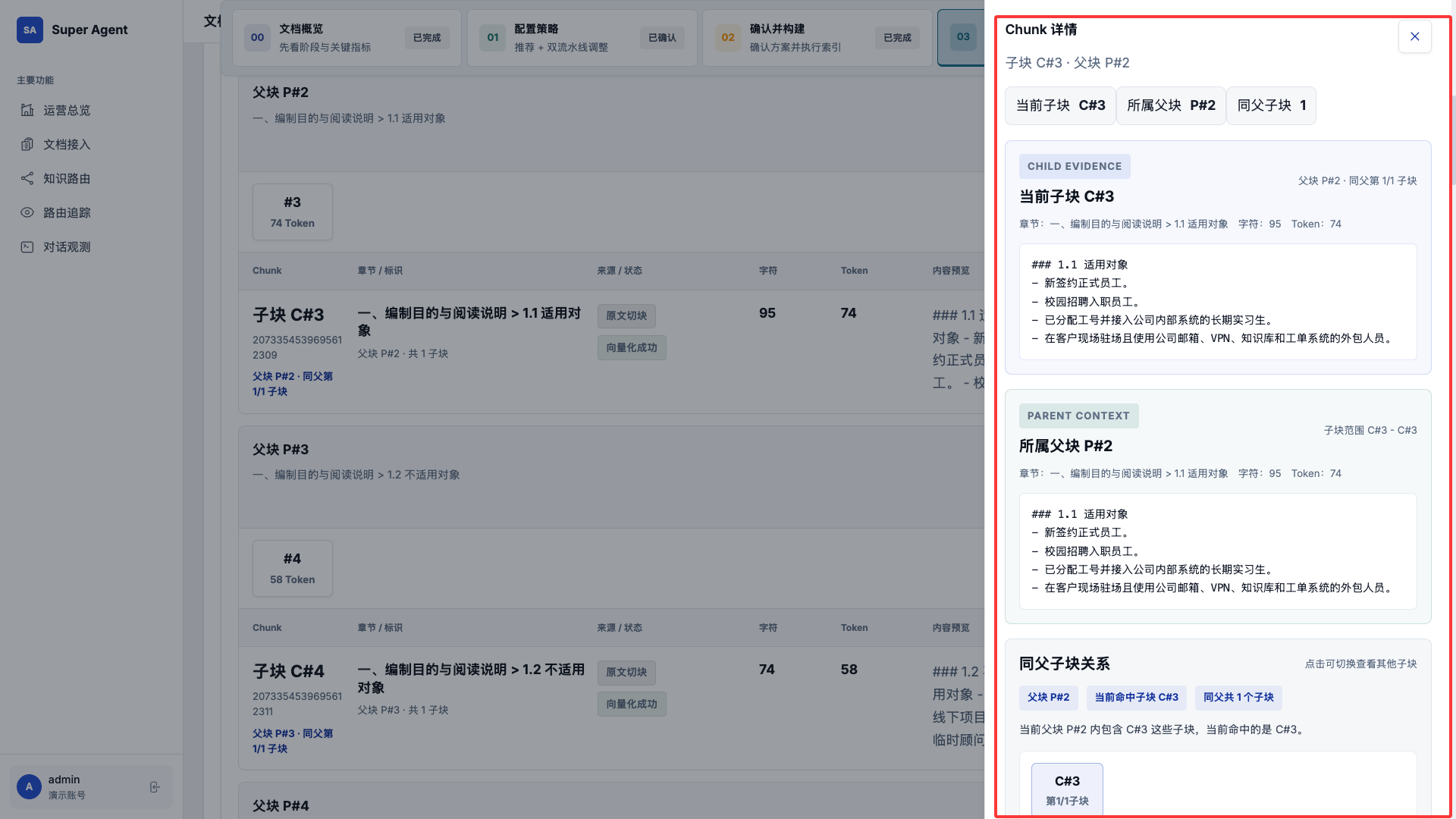The height and width of the screenshot is (819, 1456).
Task: Select the C#3 第1/1子块 card
Action: (x=1067, y=789)
